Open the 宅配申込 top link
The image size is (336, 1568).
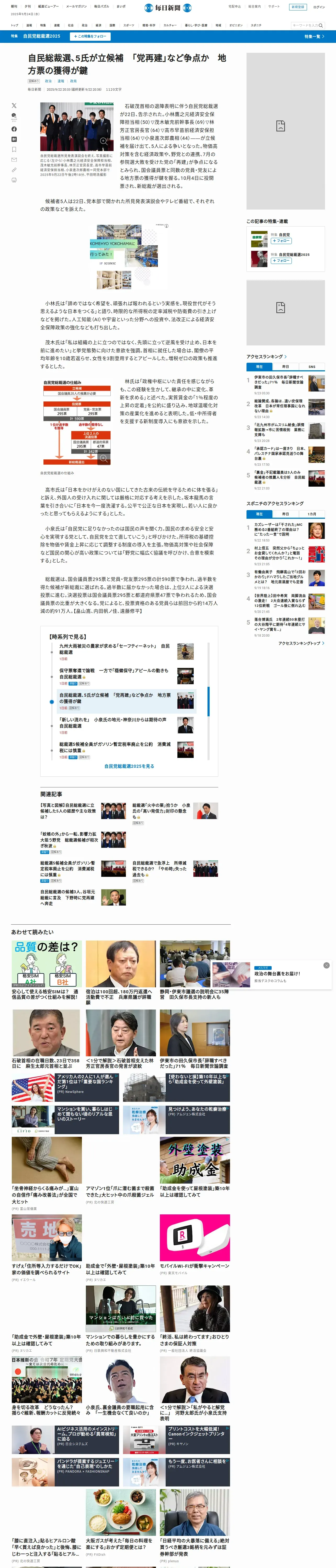(x=234, y=7)
